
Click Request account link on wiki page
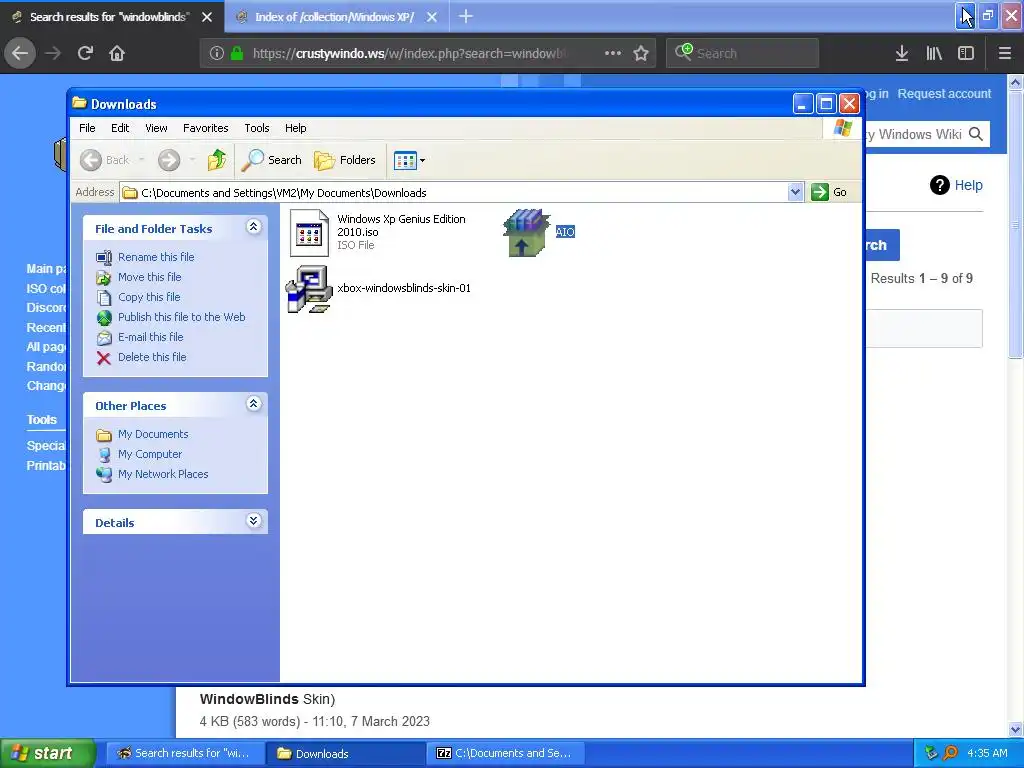point(944,94)
